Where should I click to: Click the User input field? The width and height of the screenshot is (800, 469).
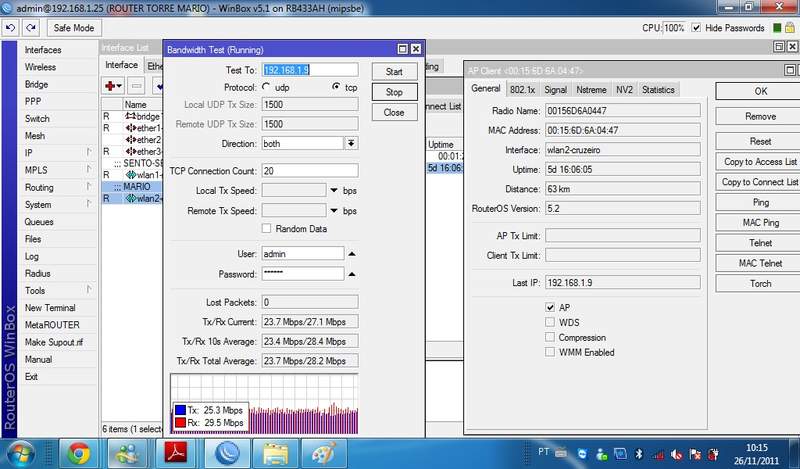(x=303, y=254)
